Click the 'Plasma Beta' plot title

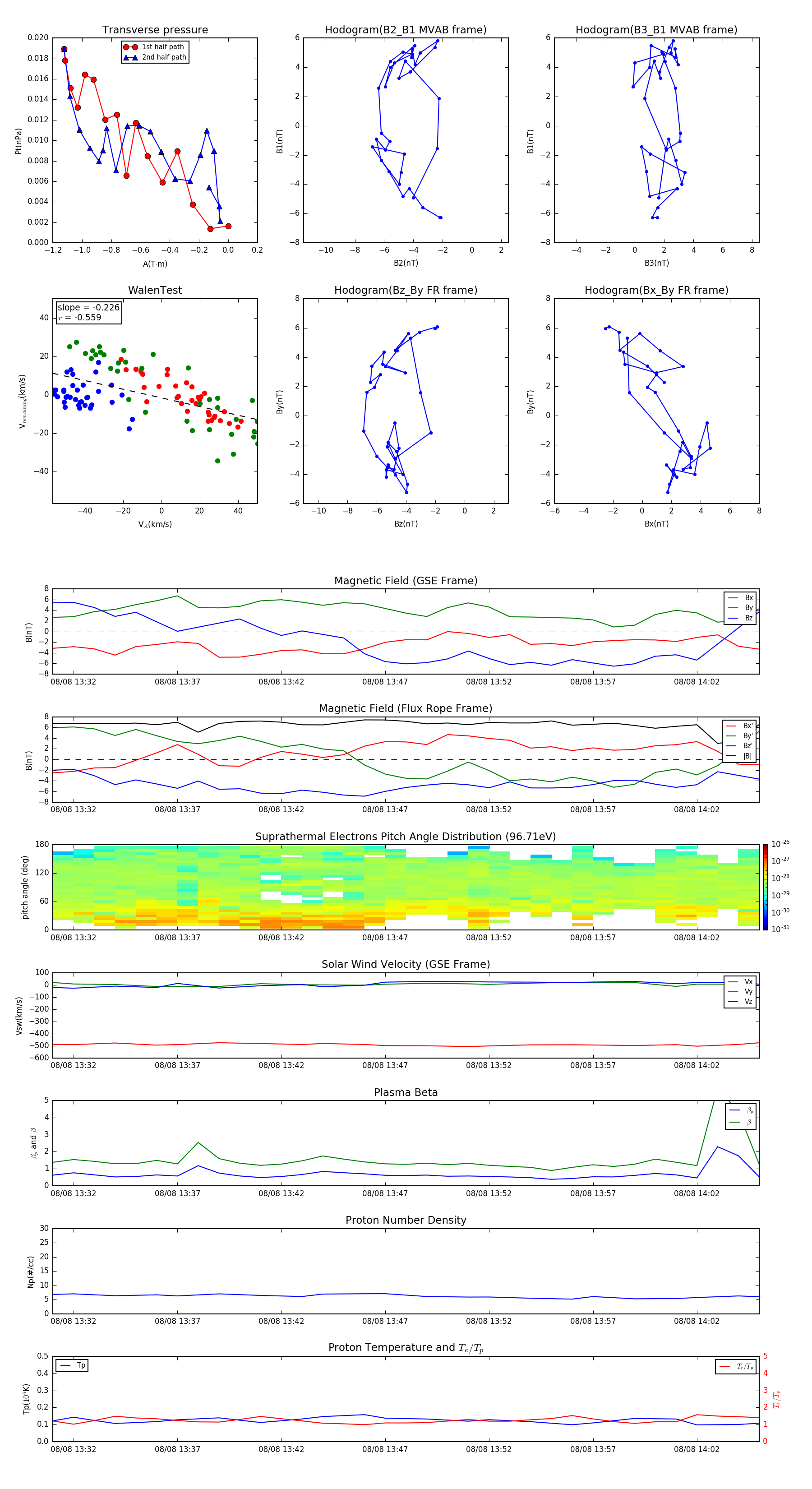[x=406, y=1092]
